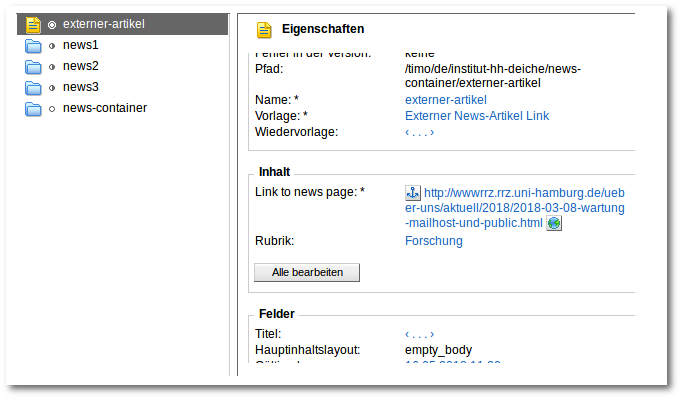Click the empty_body layout value
The height and width of the screenshot is (399, 681).
coord(438,350)
